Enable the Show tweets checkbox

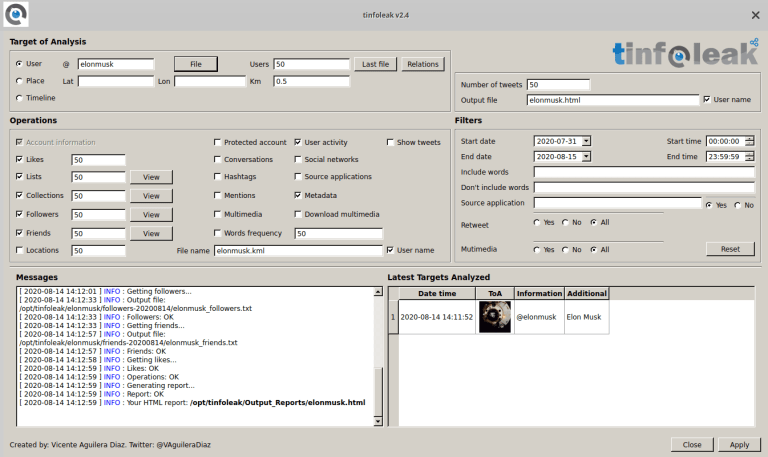[x=390, y=142]
